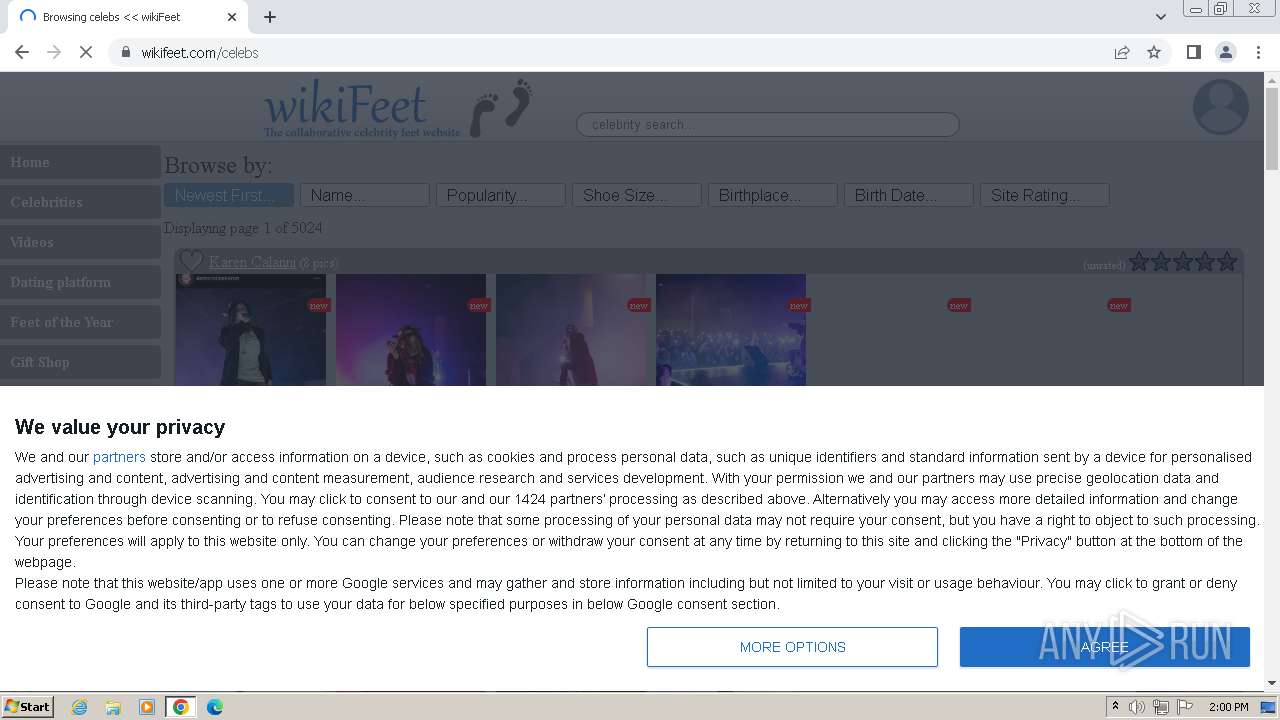
Task: Open Chrome profile avatar menu
Action: (1225, 52)
